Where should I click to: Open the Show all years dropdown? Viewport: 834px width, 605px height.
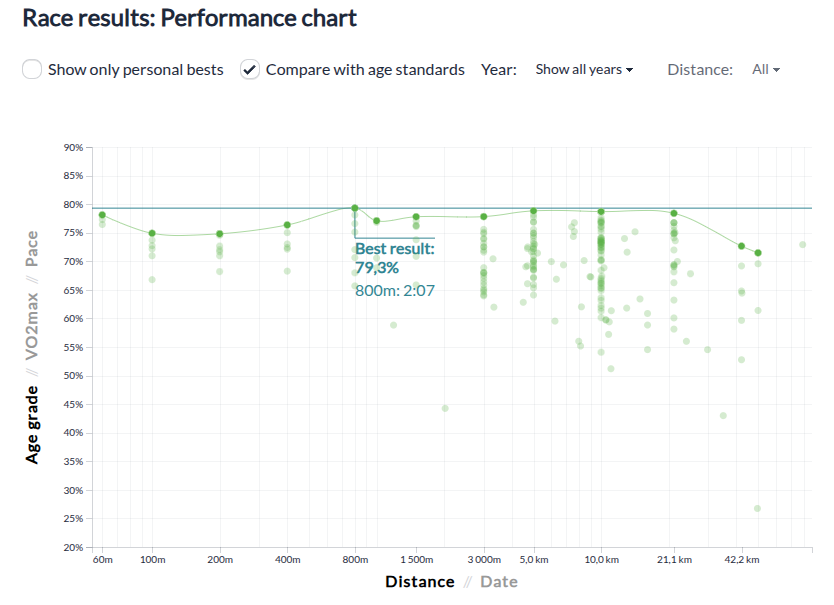tap(584, 70)
